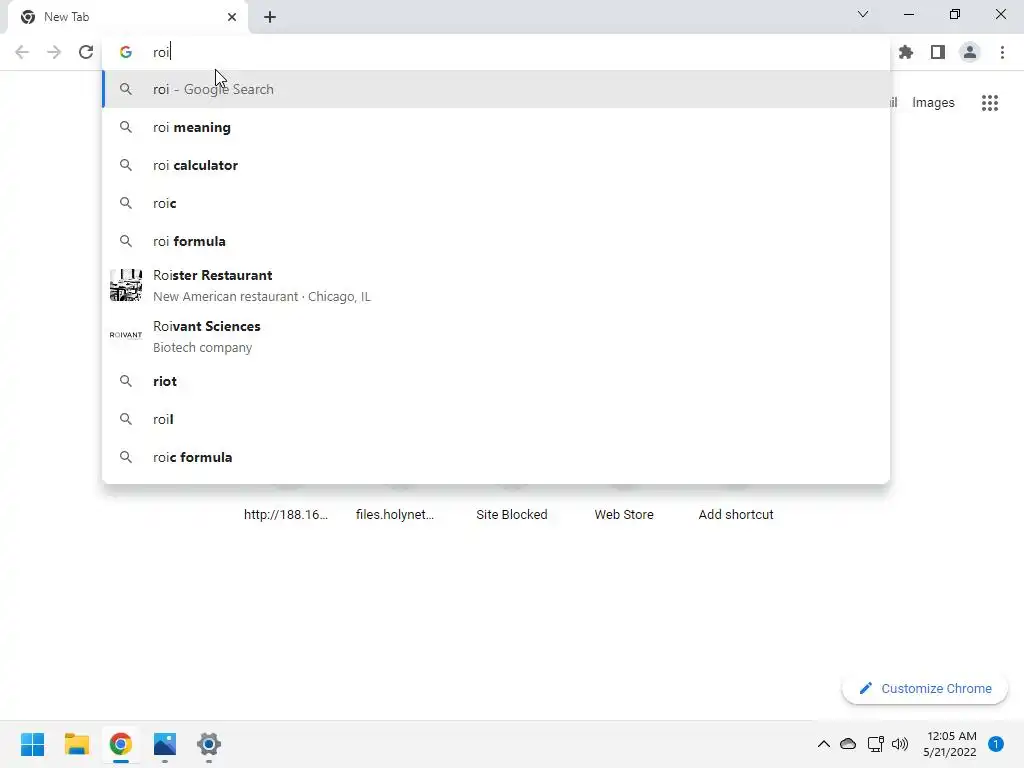Image resolution: width=1024 pixels, height=768 pixels.
Task: Choose the 'riot' suggestion
Action: pyautogui.click(x=496, y=381)
